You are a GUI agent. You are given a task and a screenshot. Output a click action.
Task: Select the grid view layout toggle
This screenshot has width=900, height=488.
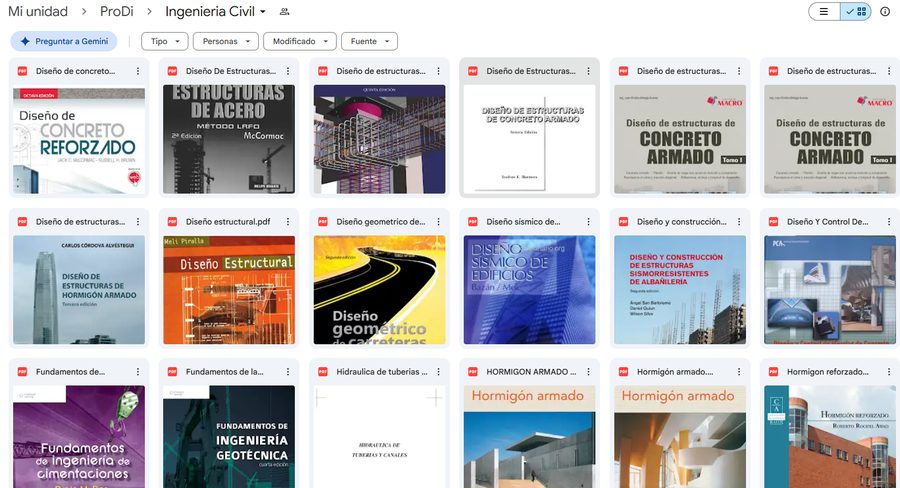(x=856, y=11)
